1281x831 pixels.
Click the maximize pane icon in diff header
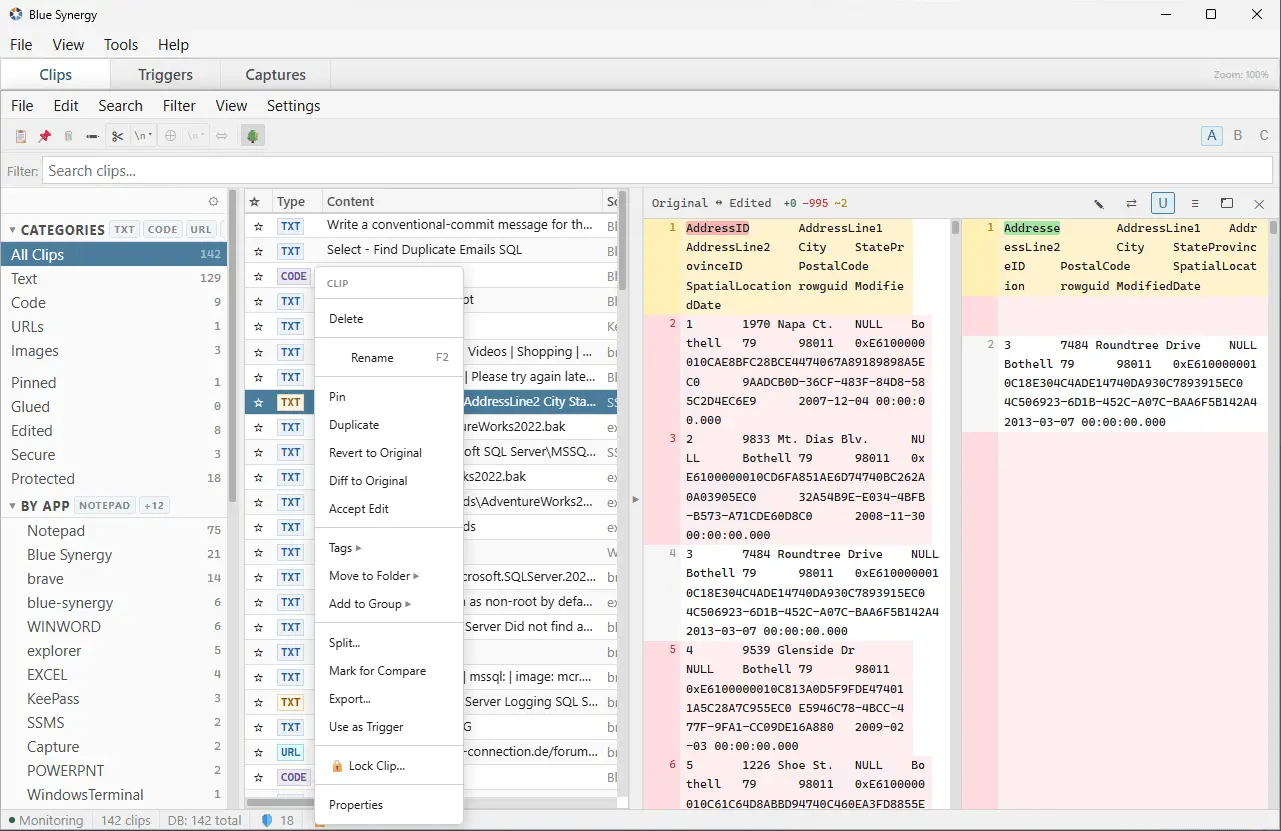click(x=1227, y=203)
